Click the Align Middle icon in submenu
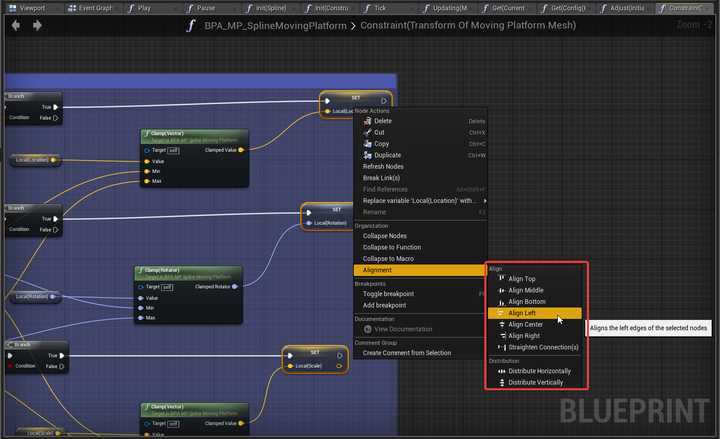720x439 pixels. (501, 290)
